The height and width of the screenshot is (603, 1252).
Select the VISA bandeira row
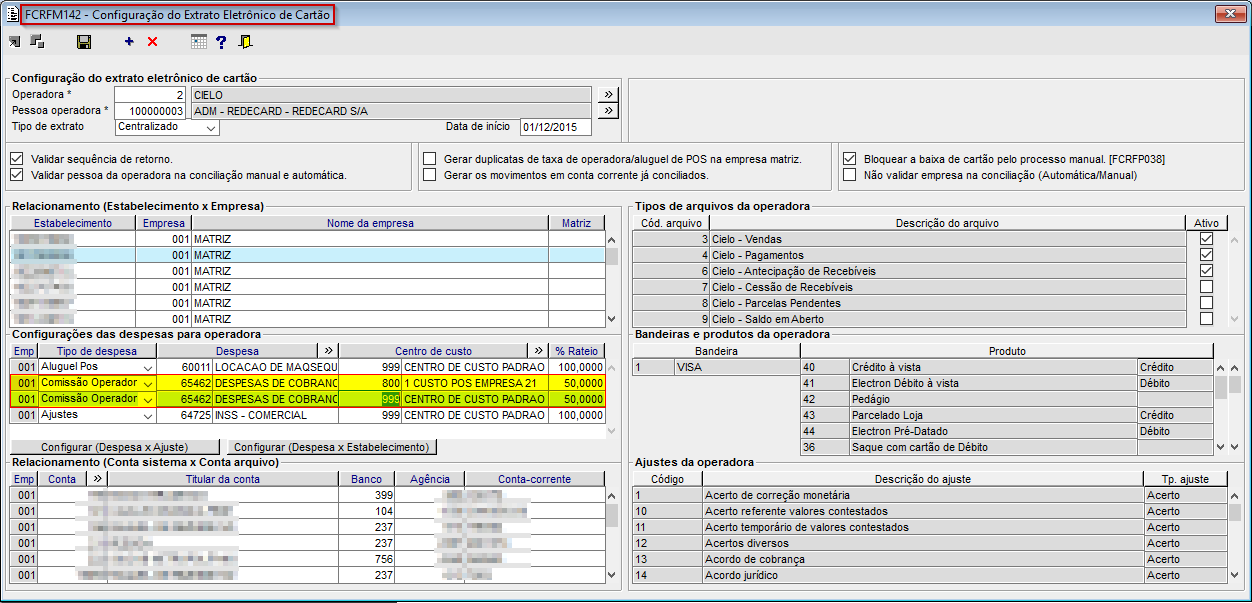coord(716,367)
